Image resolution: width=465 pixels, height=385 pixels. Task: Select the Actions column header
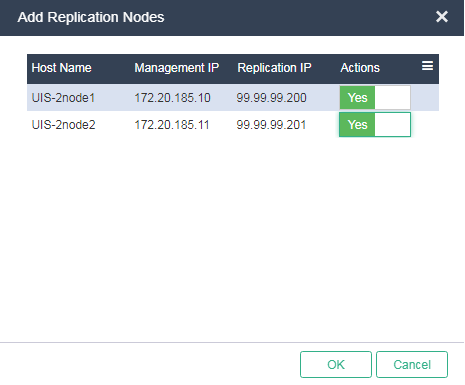point(360,68)
